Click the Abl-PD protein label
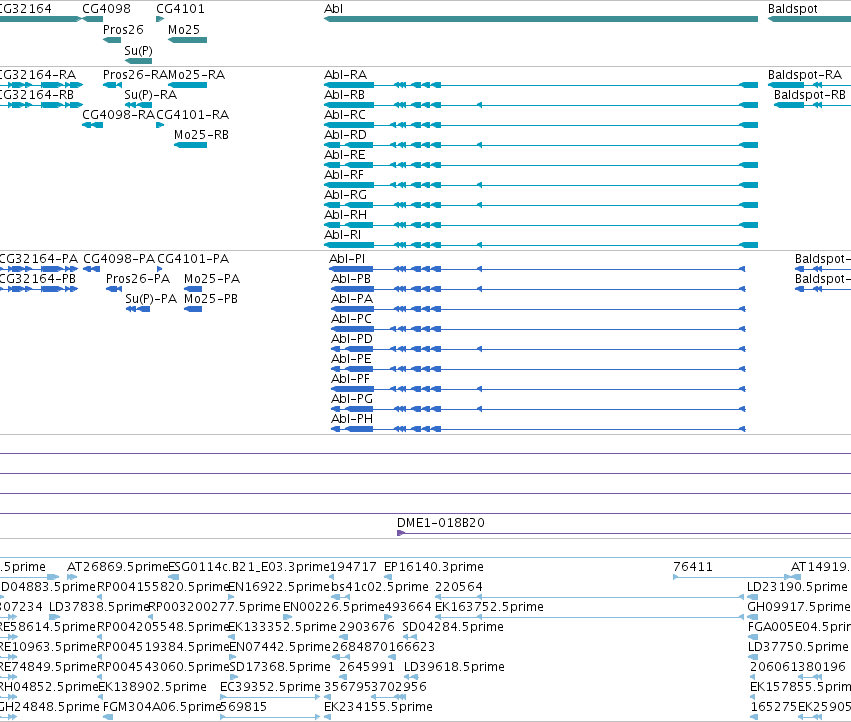 point(352,339)
